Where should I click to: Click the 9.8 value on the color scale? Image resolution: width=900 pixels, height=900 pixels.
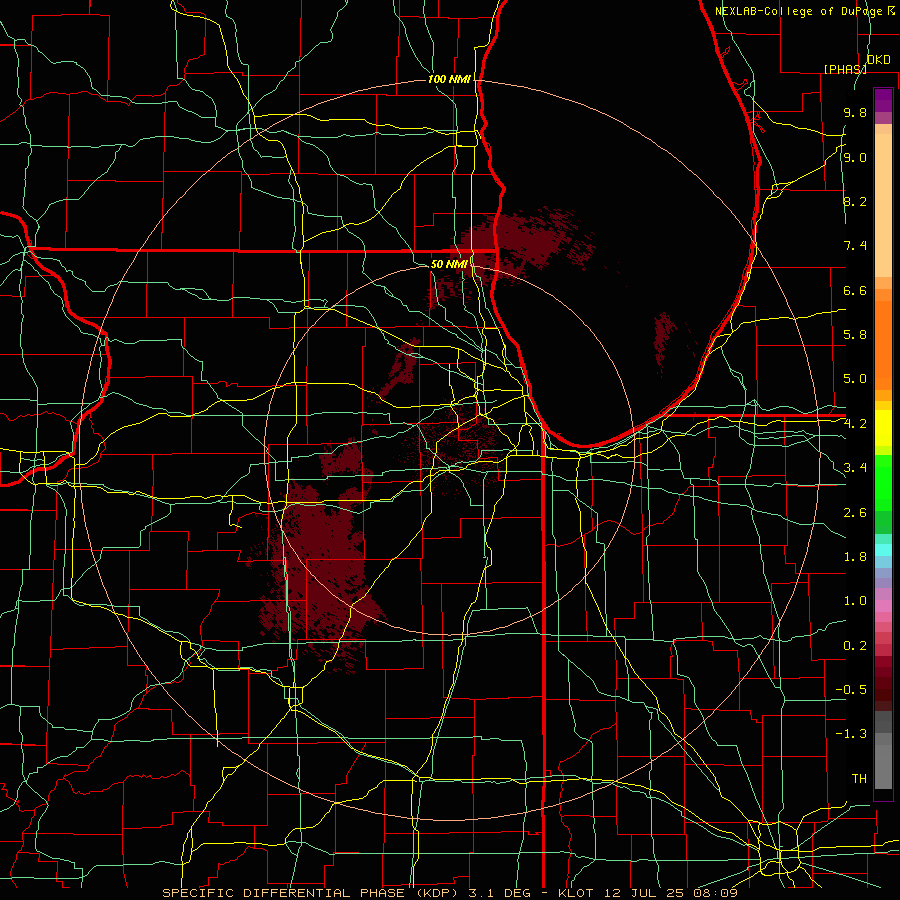click(855, 112)
